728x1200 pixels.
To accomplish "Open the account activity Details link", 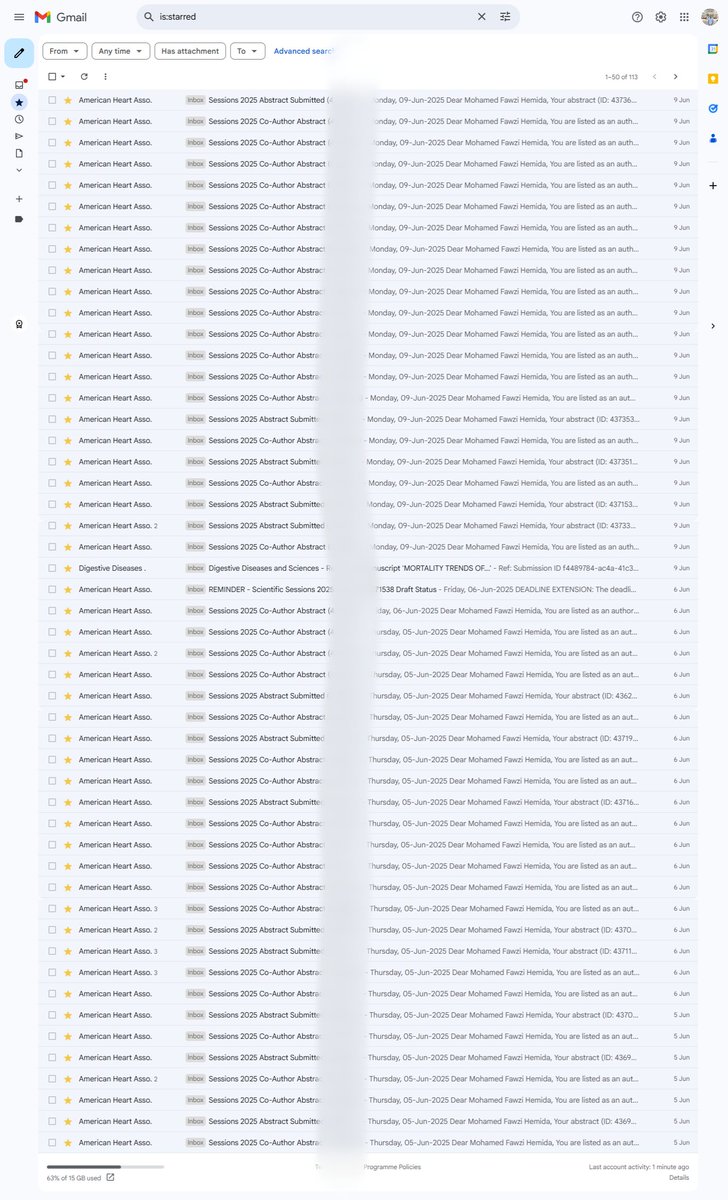I will [x=679, y=1177].
